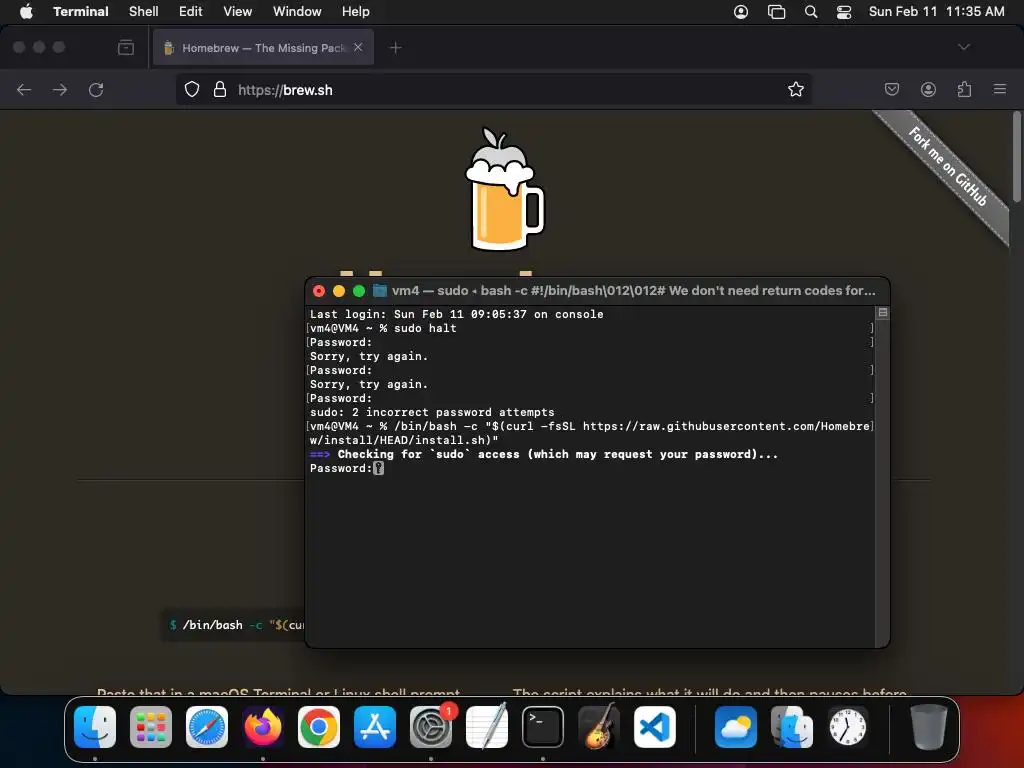Image resolution: width=1024 pixels, height=768 pixels.
Task: Open Firefox account icon
Action: [928, 89]
